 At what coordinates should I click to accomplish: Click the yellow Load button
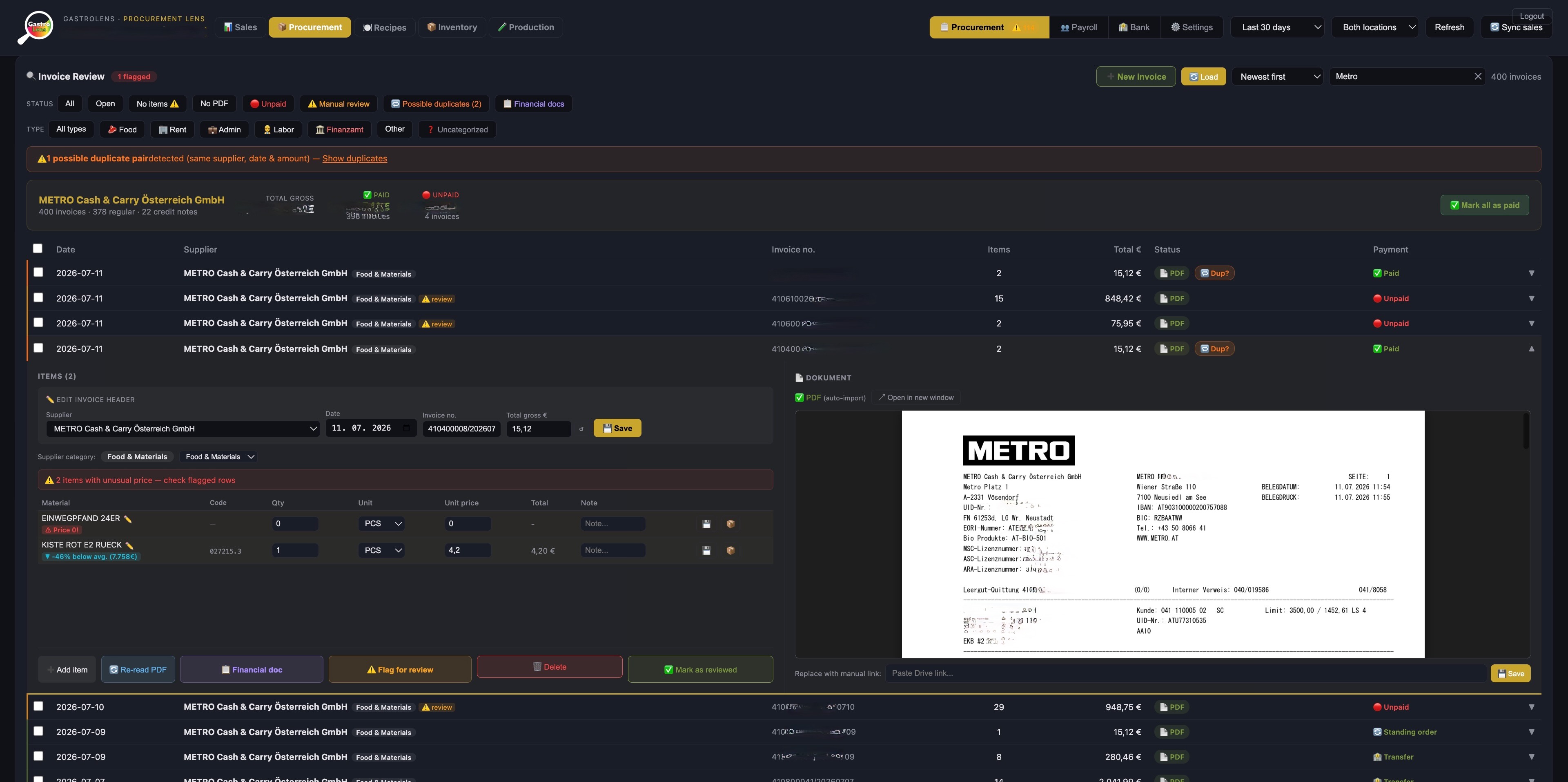tap(1203, 77)
